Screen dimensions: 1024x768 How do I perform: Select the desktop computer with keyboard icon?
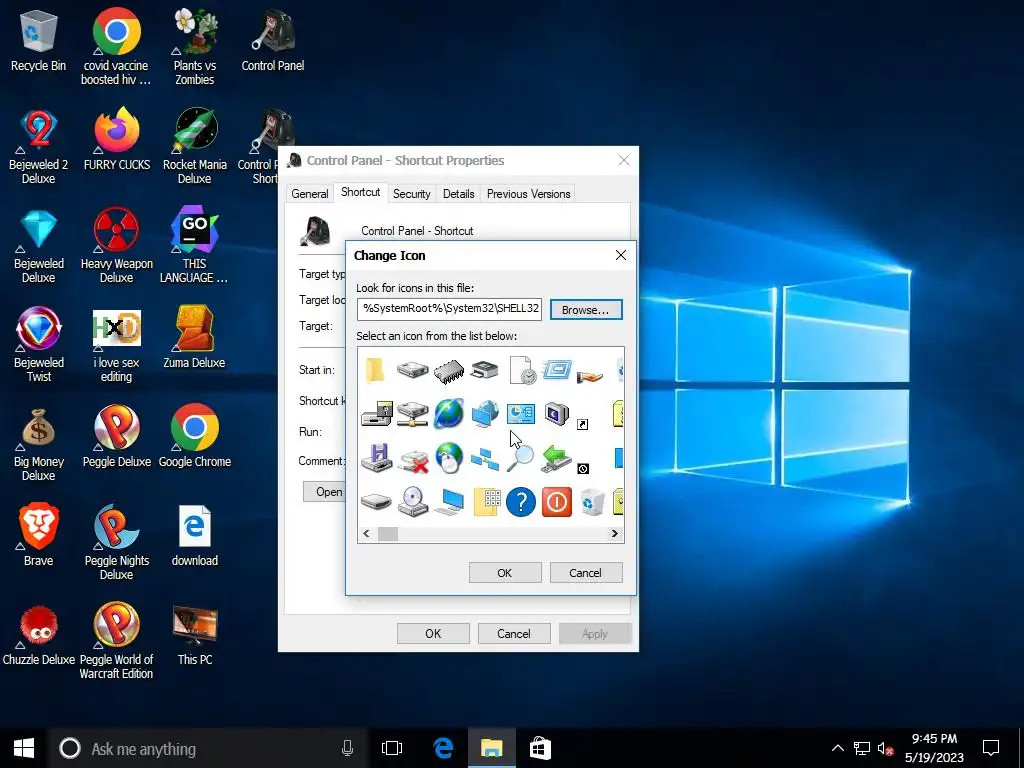point(449,502)
